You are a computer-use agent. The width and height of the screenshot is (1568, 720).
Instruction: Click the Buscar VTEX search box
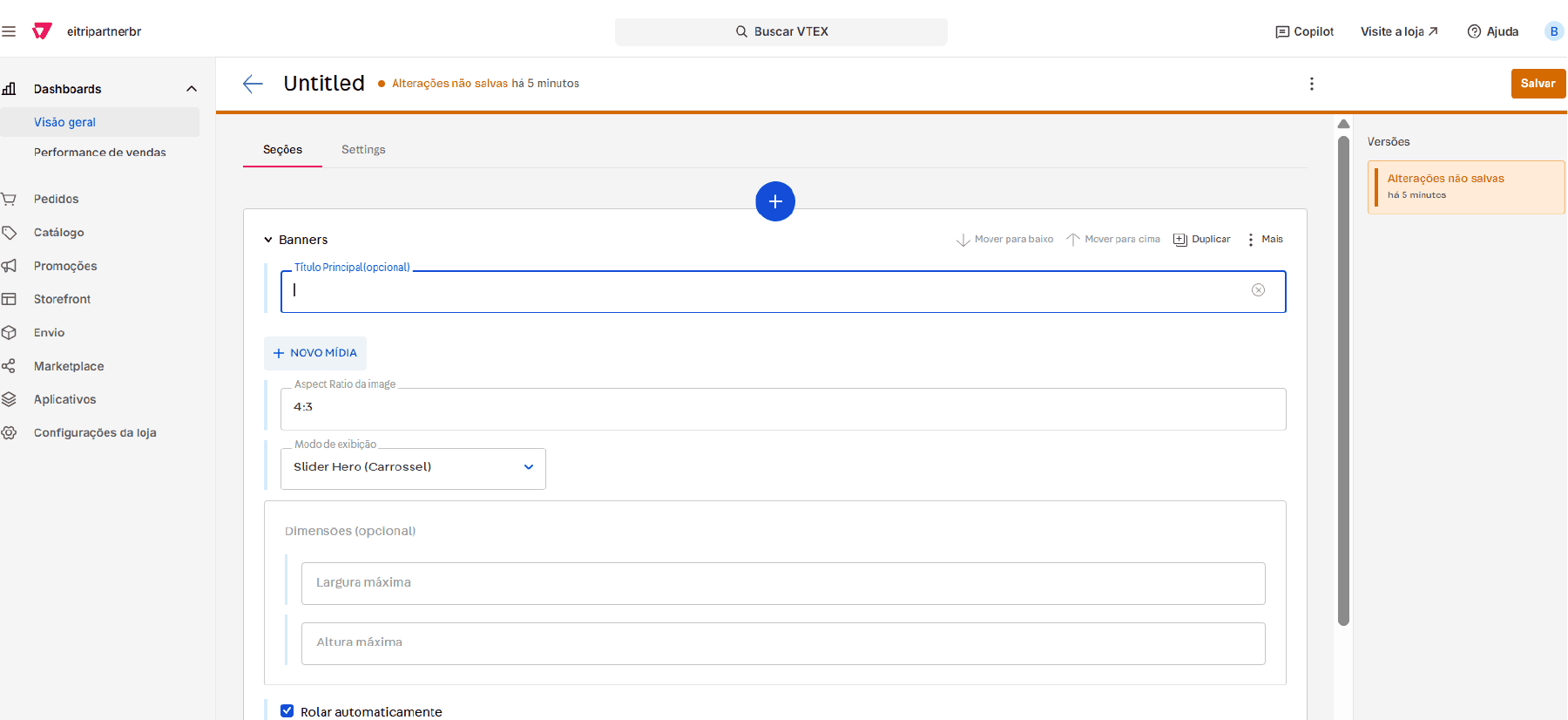tap(781, 31)
